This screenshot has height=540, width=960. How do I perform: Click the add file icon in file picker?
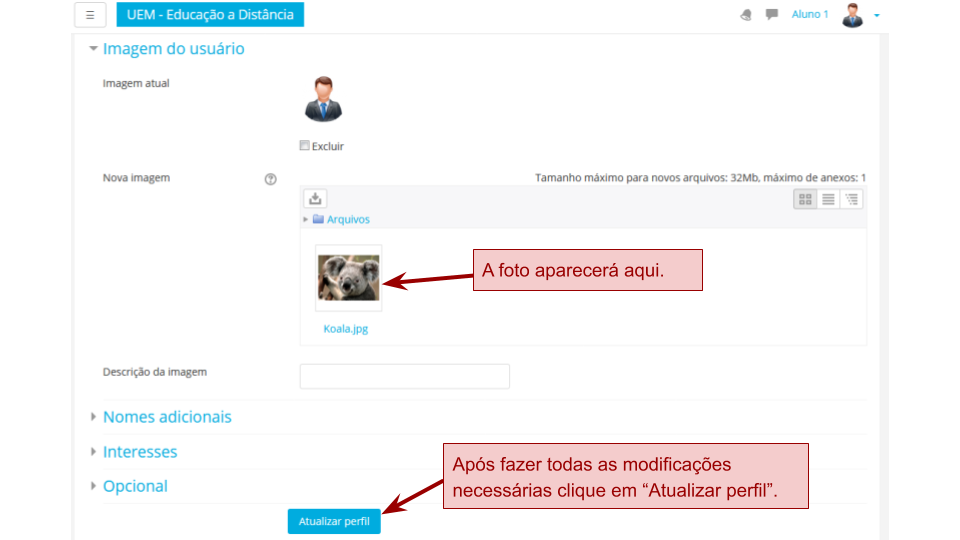coord(315,199)
